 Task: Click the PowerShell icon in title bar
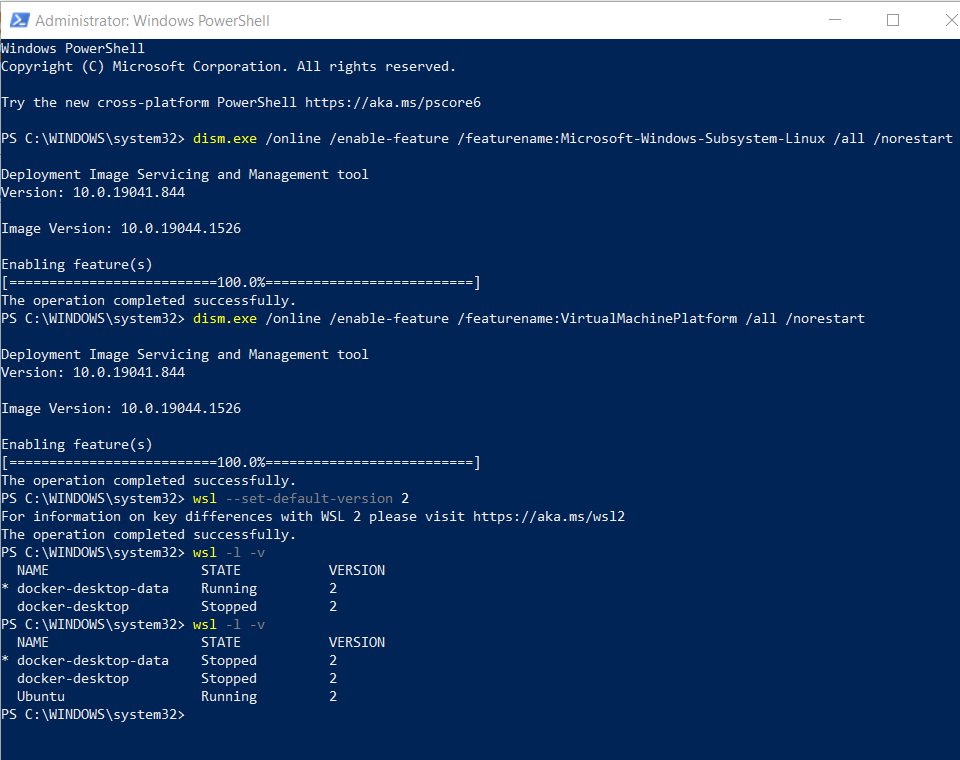(x=19, y=20)
